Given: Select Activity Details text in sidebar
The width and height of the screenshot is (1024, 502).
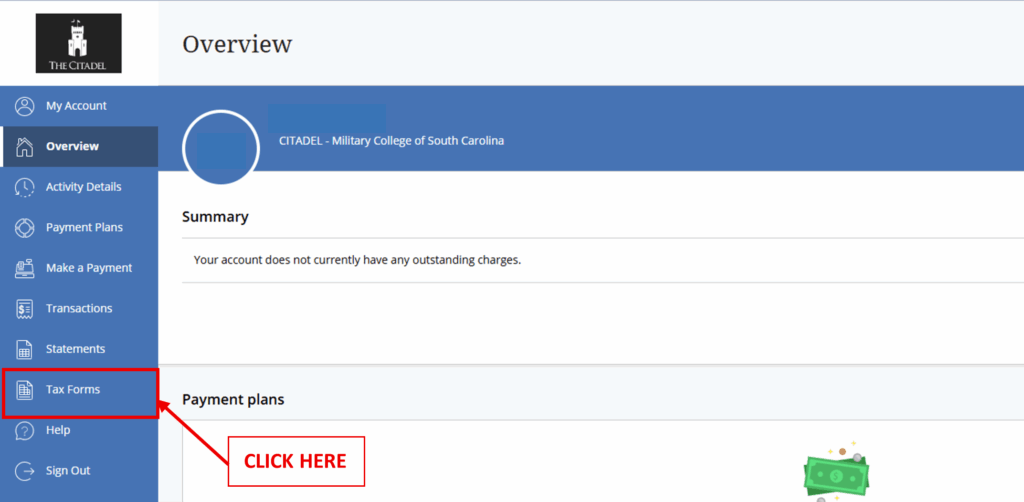Looking at the screenshot, I should click(83, 187).
